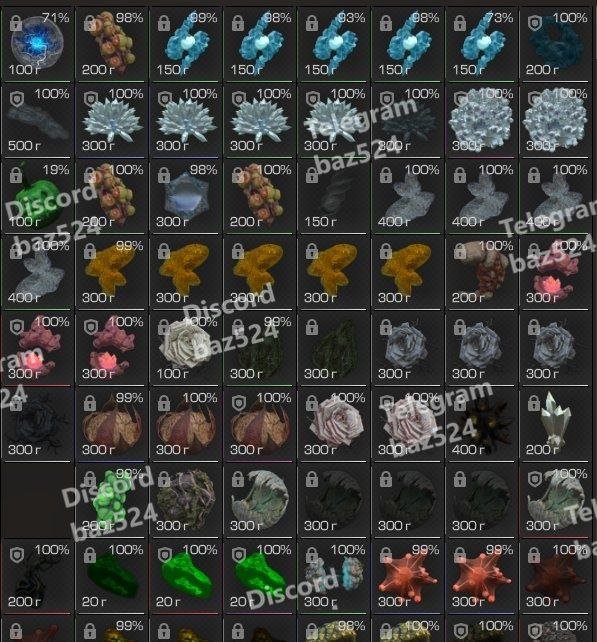Pick the blue spiral crystal showing 93%
The width and height of the screenshot is (597, 642).
pos(334,43)
